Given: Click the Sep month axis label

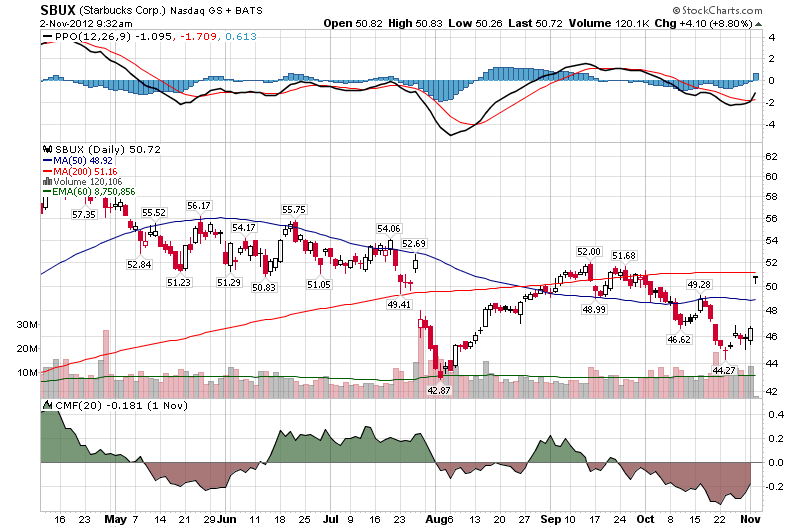Looking at the screenshot, I should [x=551, y=519].
